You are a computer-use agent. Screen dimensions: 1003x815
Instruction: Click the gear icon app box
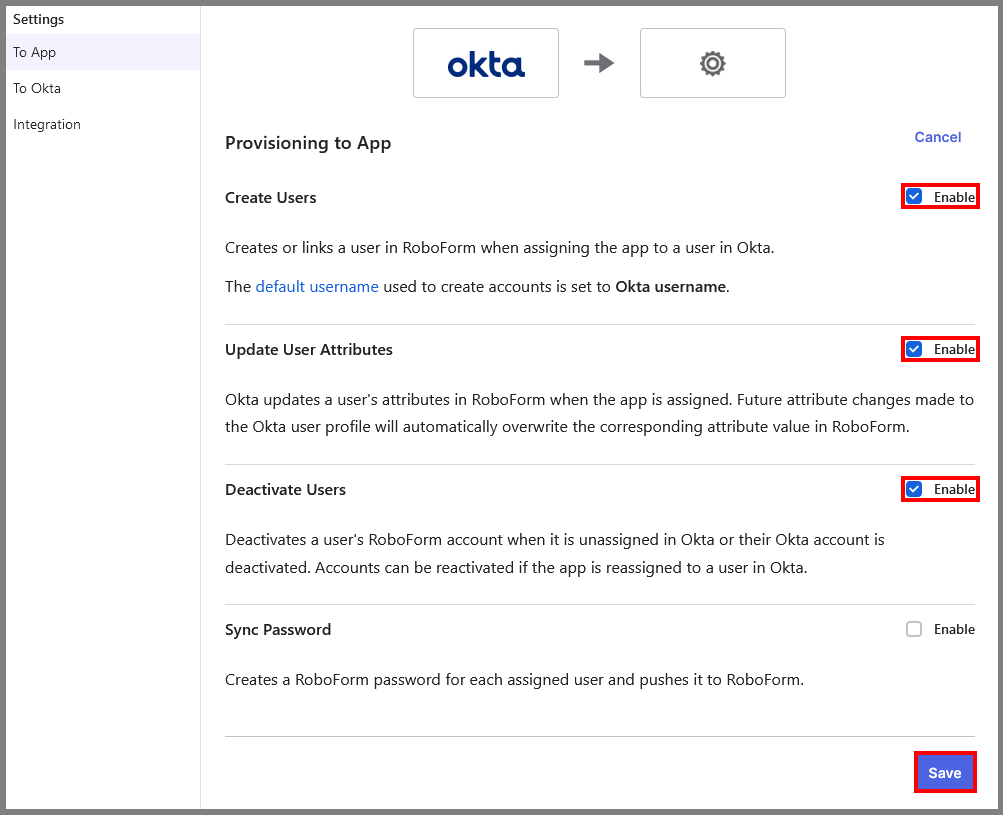point(712,63)
